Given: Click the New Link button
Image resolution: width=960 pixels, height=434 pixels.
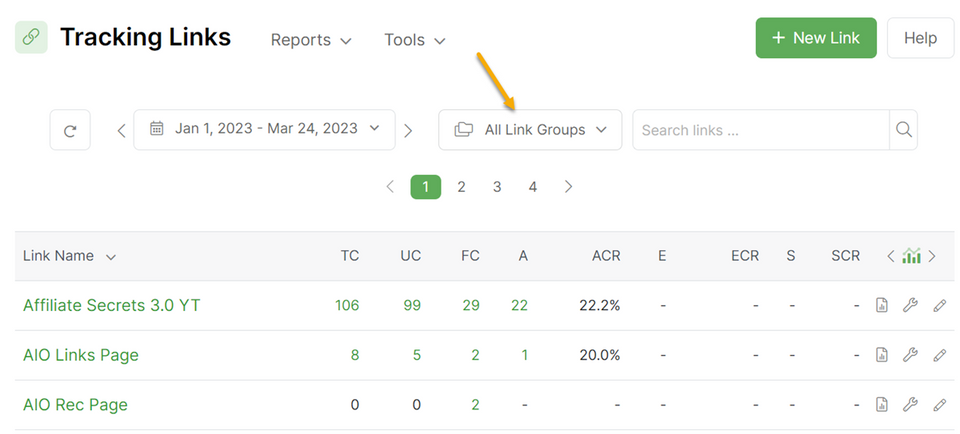Looking at the screenshot, I should (816, 38).
